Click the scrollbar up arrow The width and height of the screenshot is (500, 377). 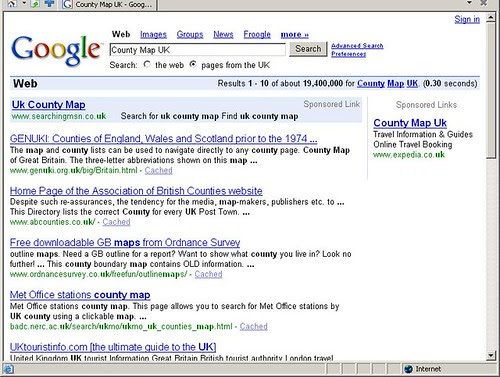pos(491,17)
